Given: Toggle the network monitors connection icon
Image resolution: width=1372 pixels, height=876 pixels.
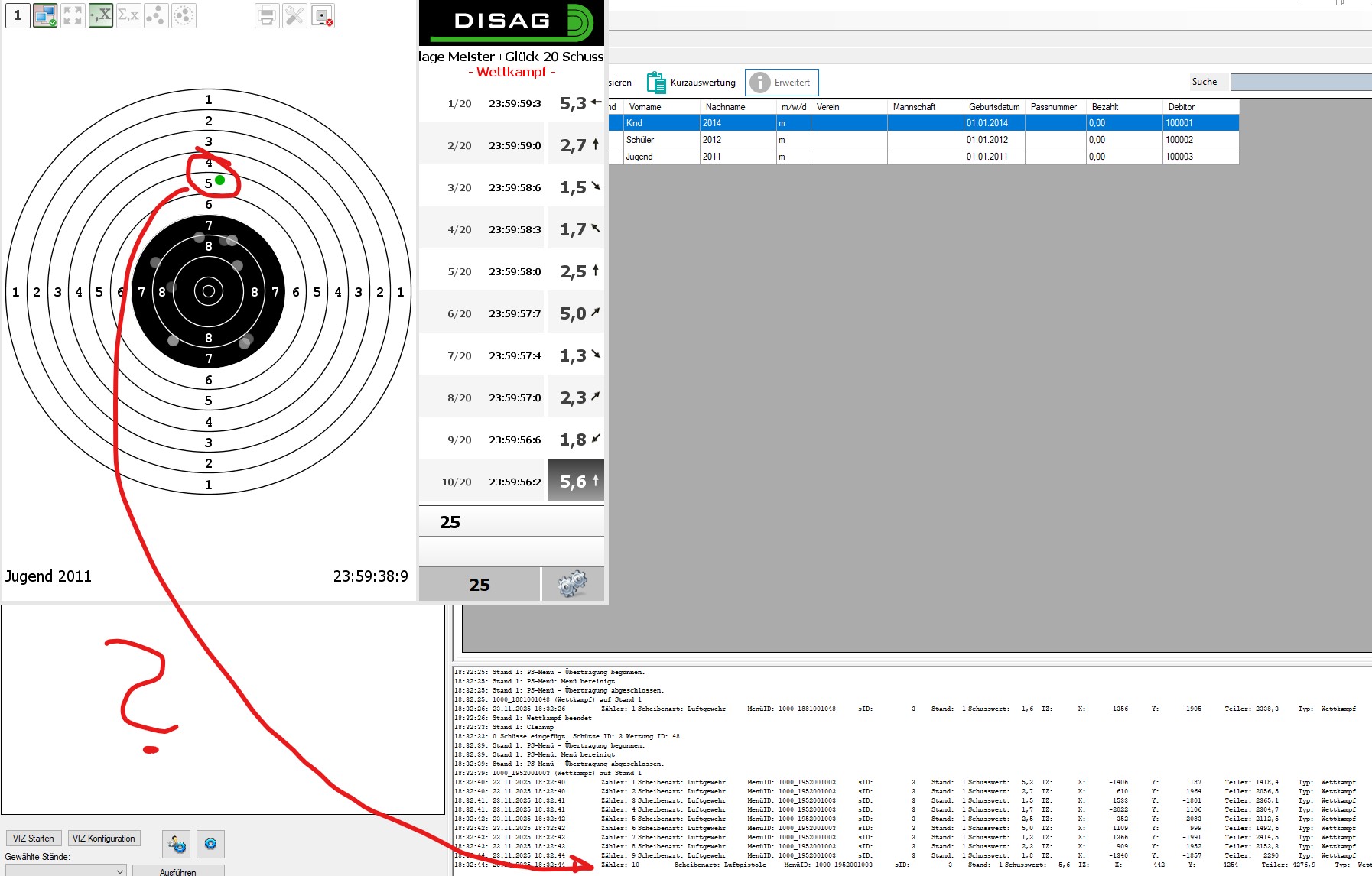Looking at the screenshot, I should coord(45,15).
